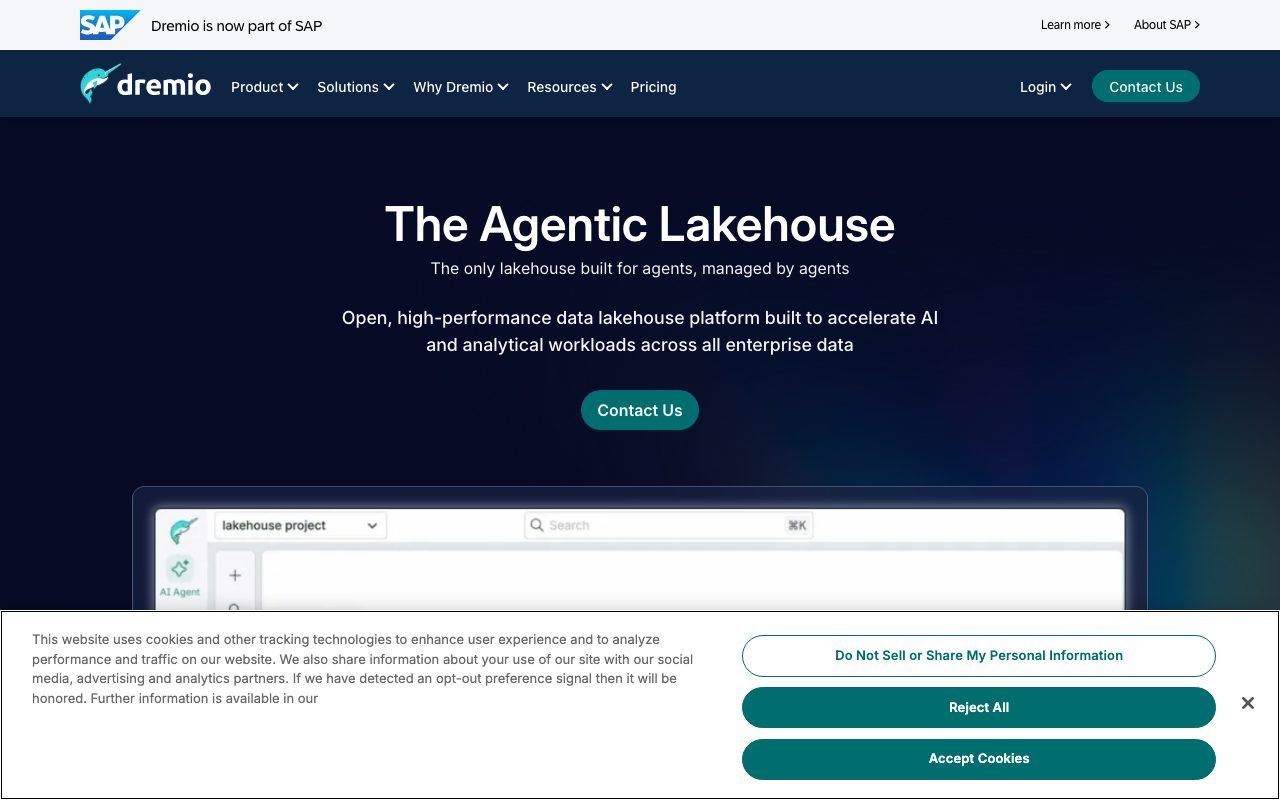The height and width of the screenshot is (800, 1280).
Task: Click Reject All cookies
Action: (979, 708)
